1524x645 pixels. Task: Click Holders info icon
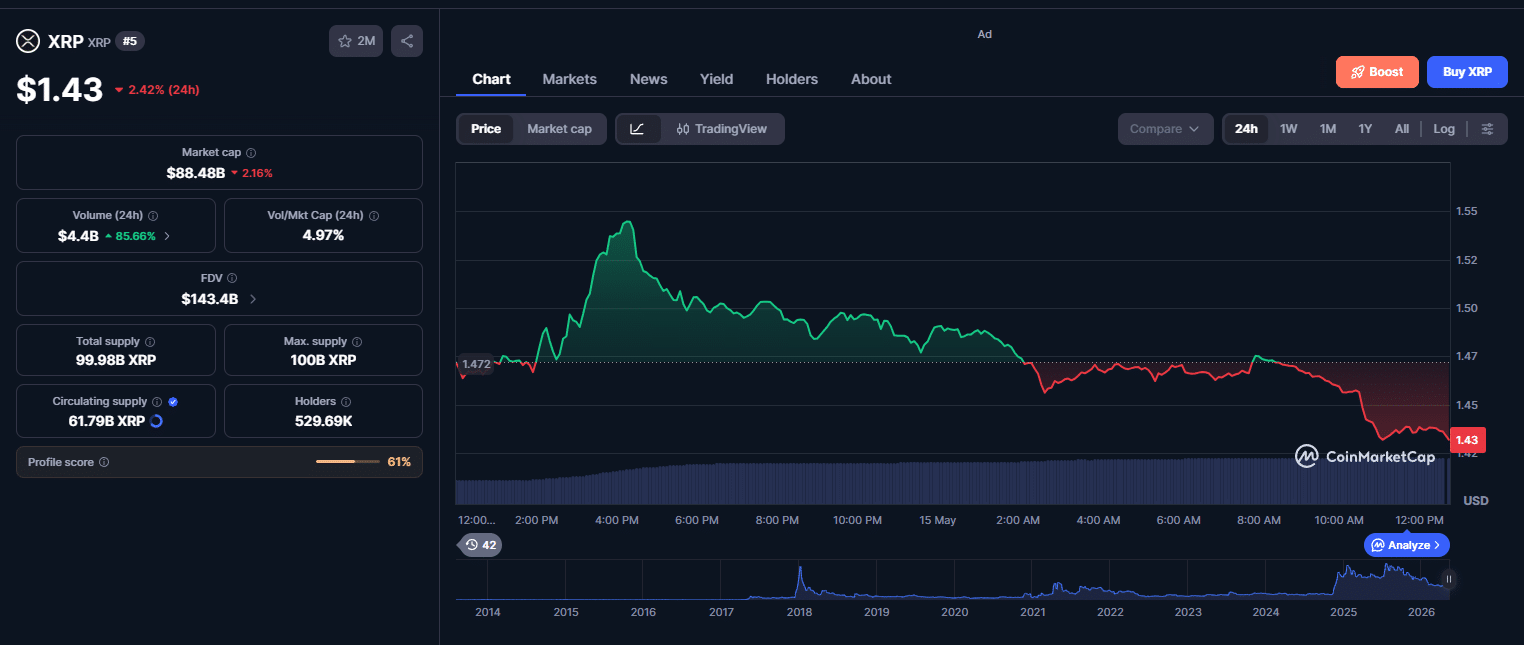pyautogui.click(x=345, y=401)
